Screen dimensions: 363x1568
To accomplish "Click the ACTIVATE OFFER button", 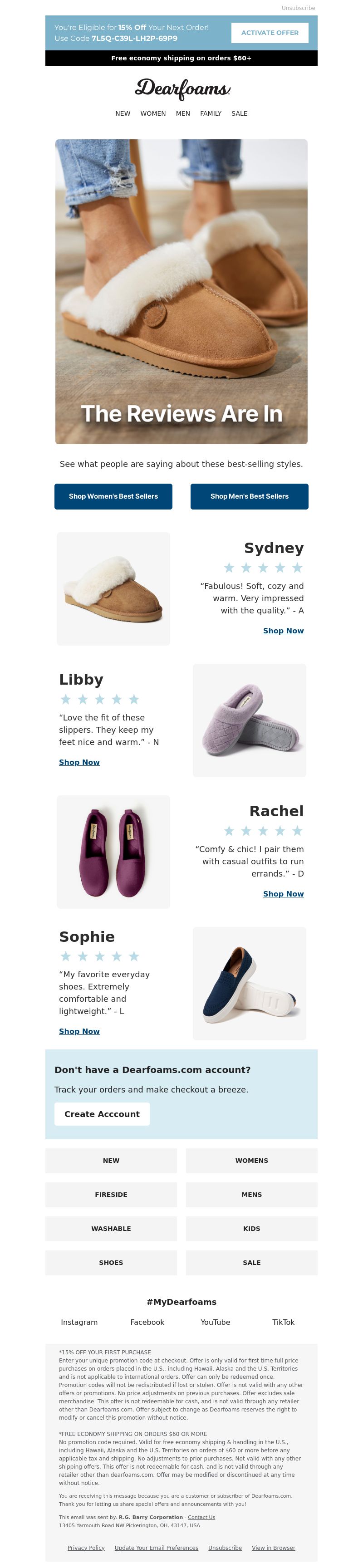I will 270,33.
